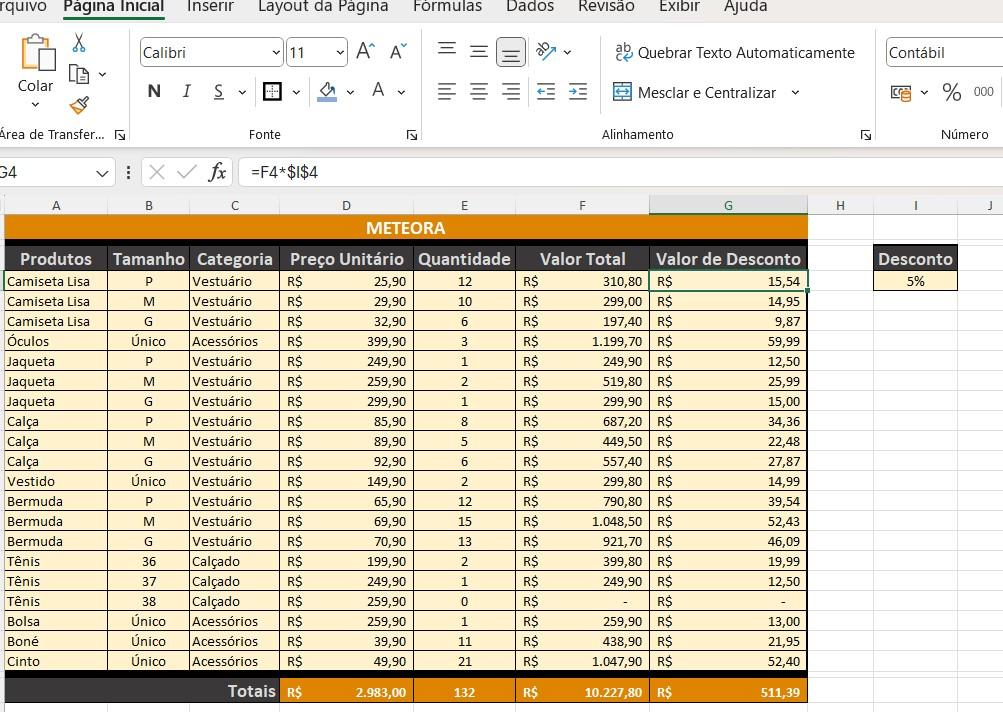Click the METEORA title cell
1003x712 pixels.
point(406,228)
